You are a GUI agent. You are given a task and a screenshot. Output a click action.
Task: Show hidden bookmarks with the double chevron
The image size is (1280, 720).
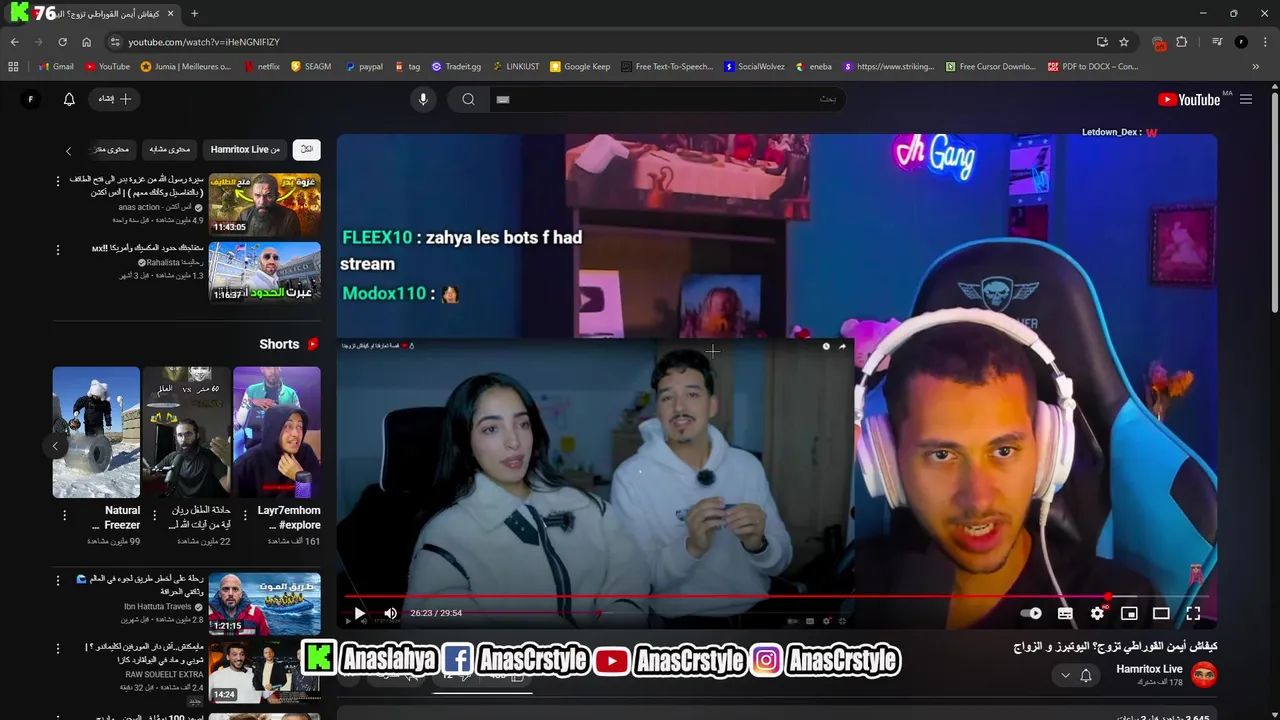click(1256, 67)
